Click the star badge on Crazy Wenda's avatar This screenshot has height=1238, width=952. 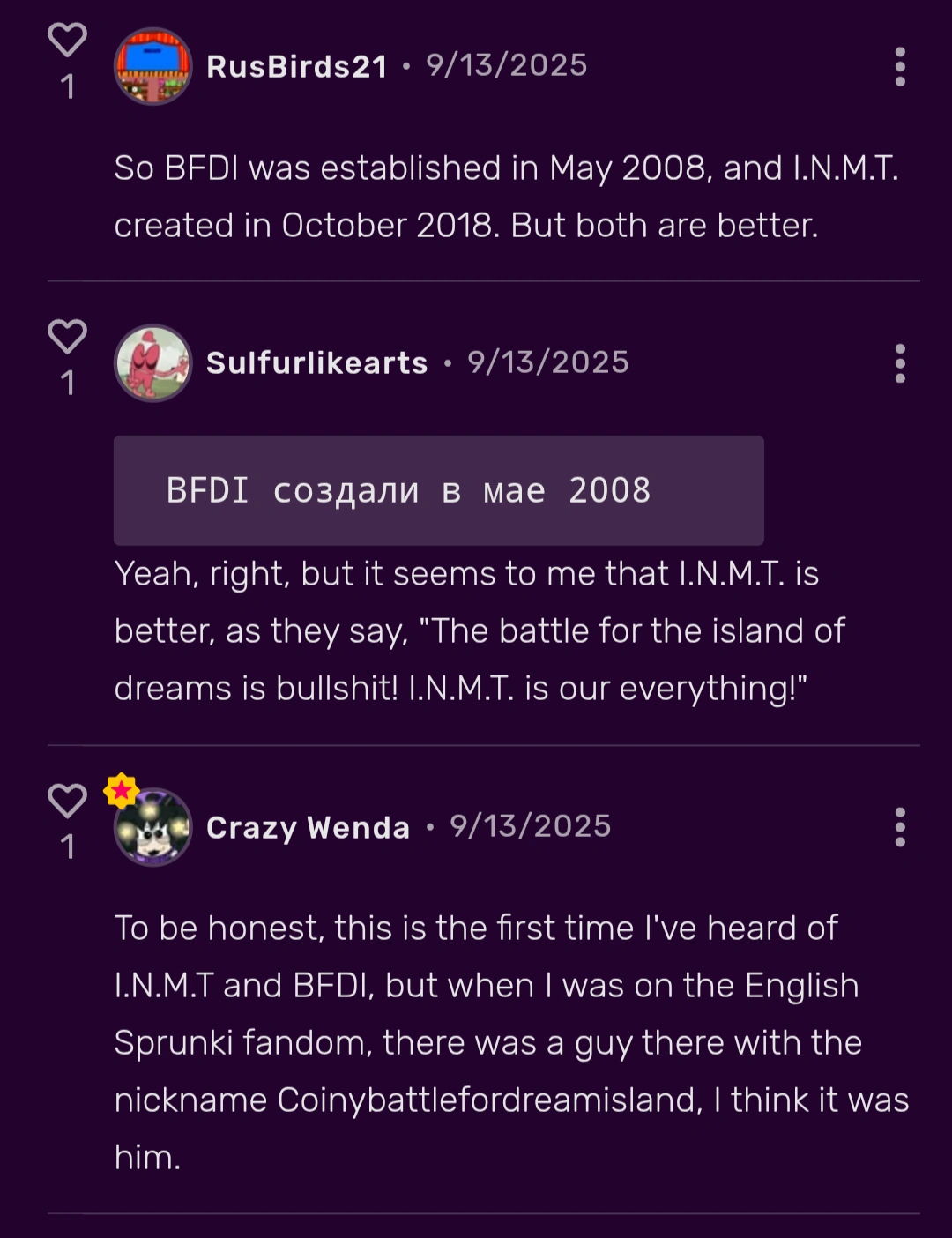tap(122, 790)
